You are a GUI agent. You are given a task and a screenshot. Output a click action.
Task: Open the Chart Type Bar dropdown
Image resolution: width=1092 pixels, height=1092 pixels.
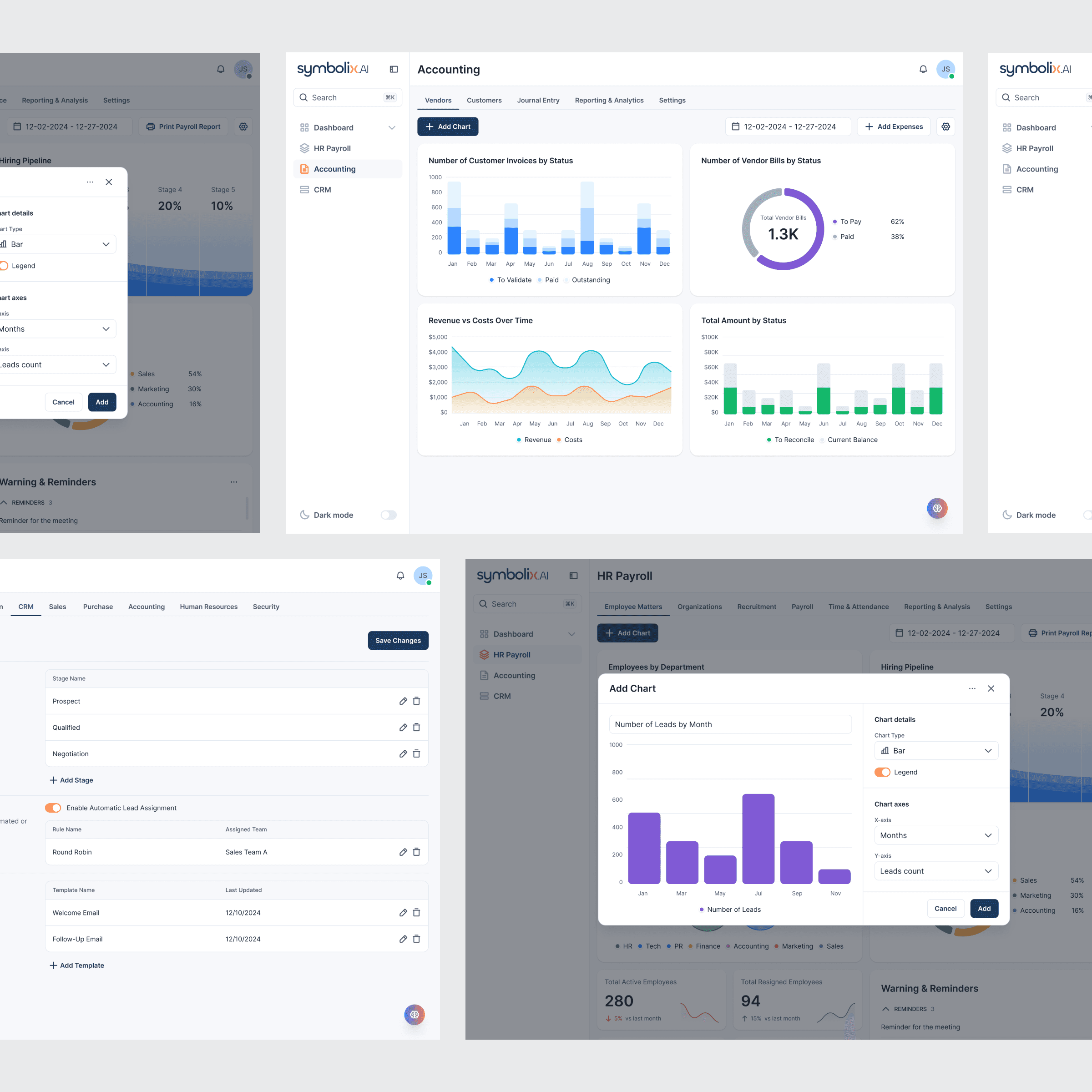[935, 751]
